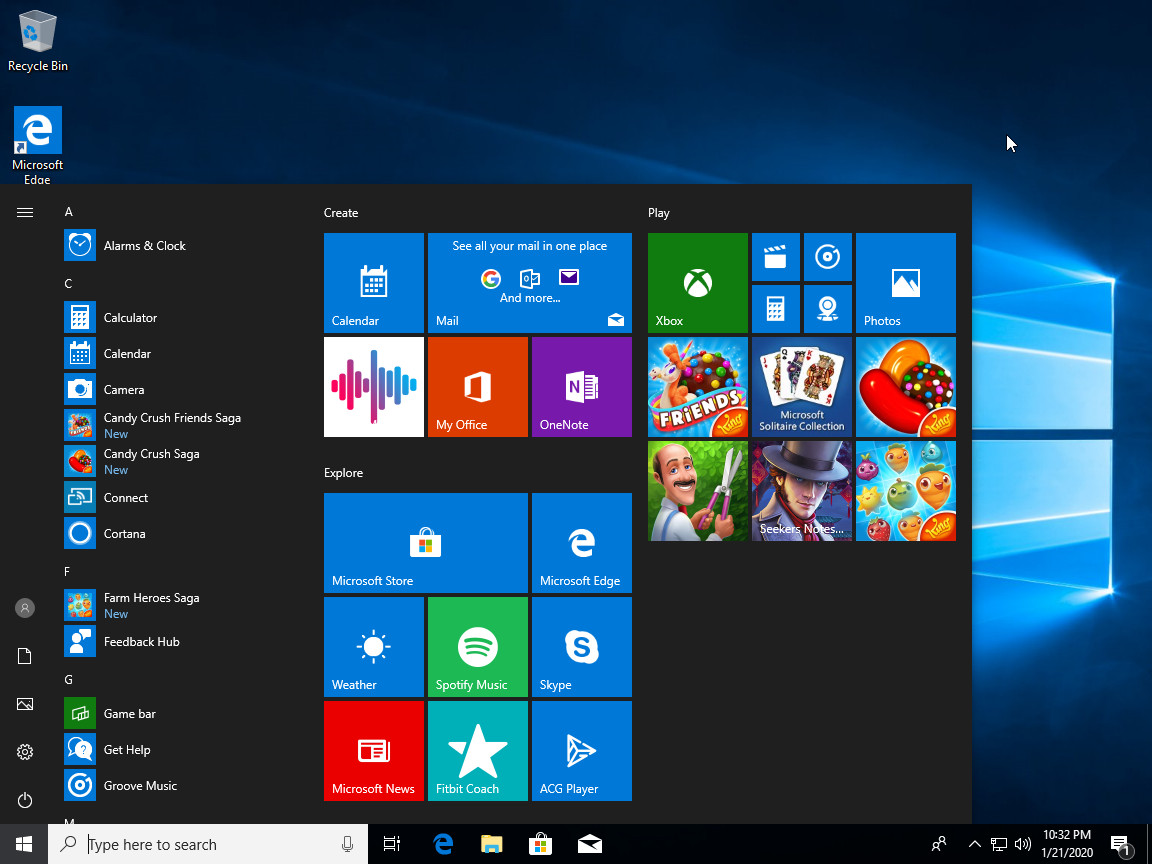Click the Windows Start button

24,844
